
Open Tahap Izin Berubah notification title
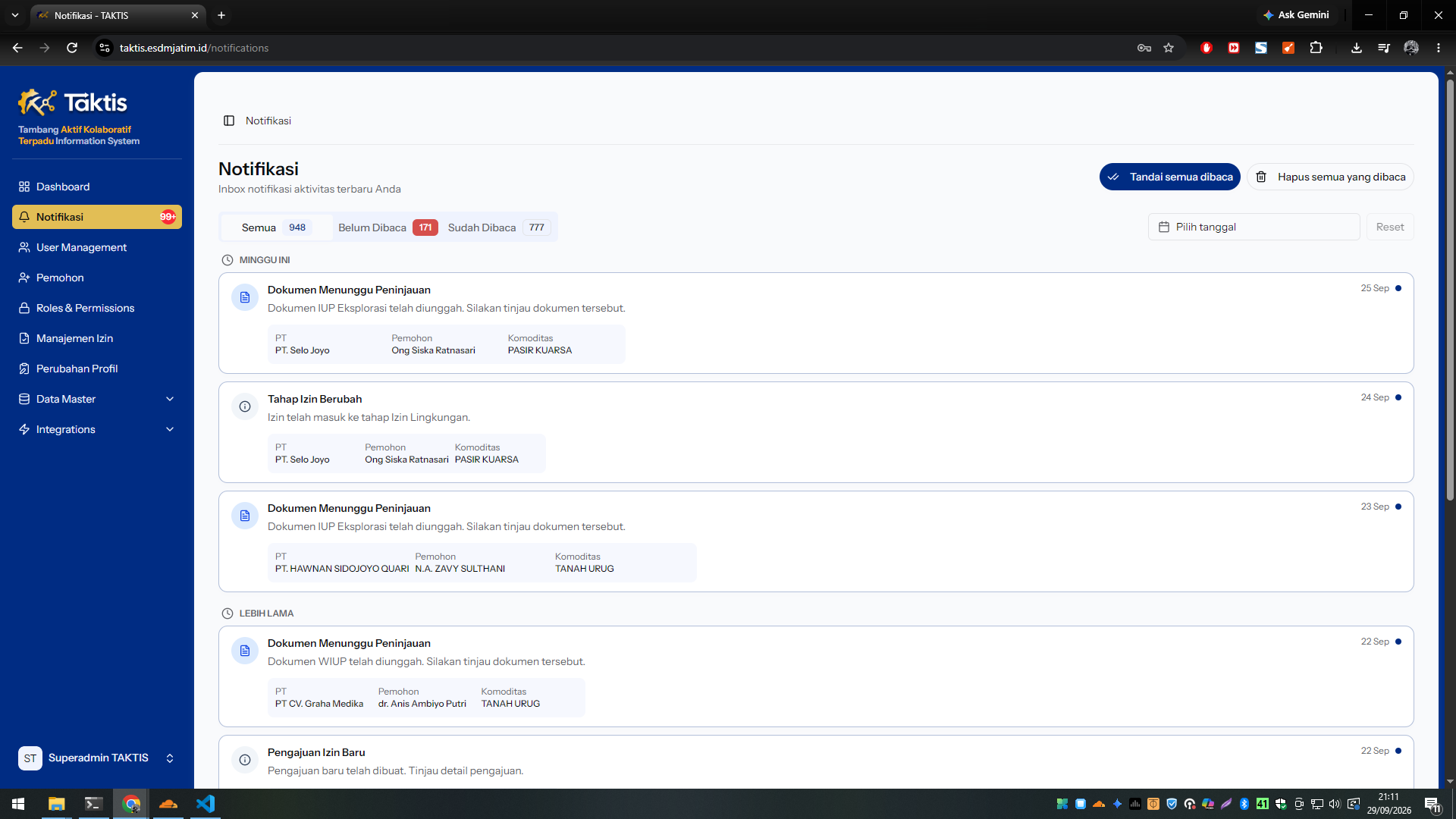(x=315, y=399)
